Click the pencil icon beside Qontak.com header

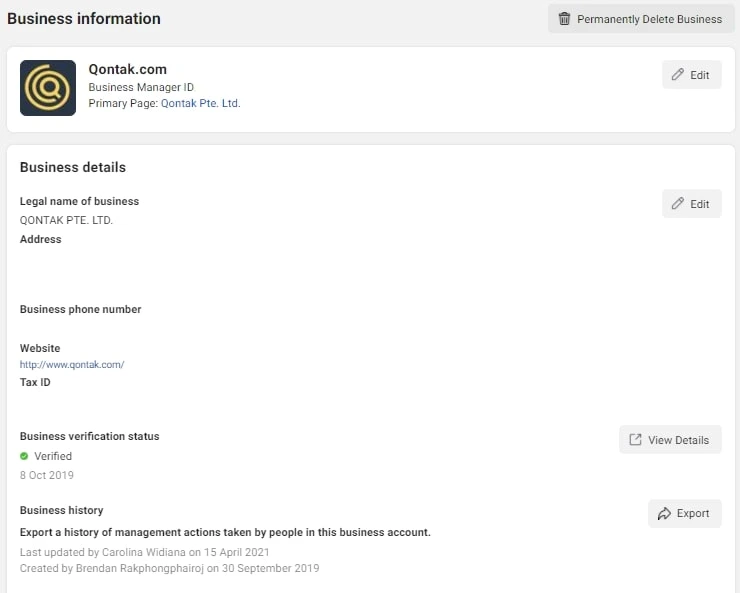tap(678, 75)
